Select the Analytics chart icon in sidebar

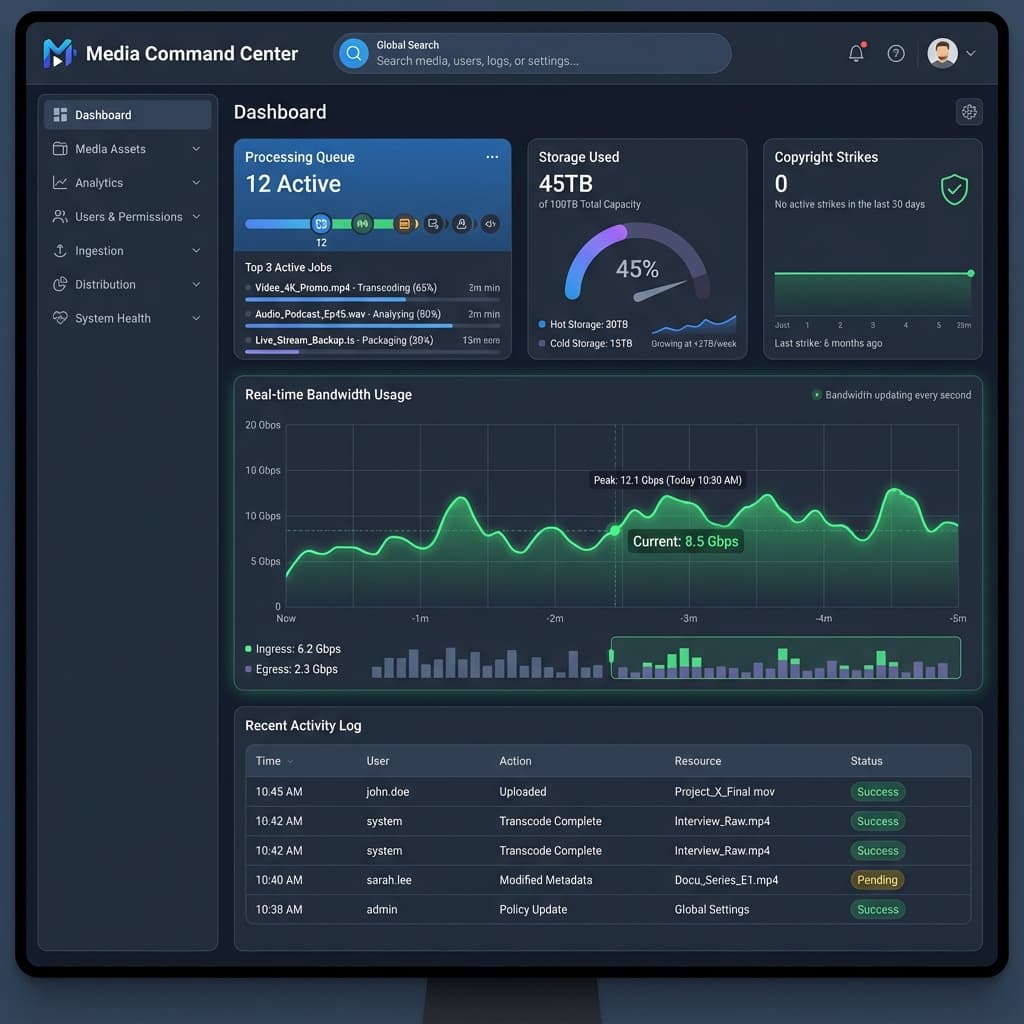[61, 182]
